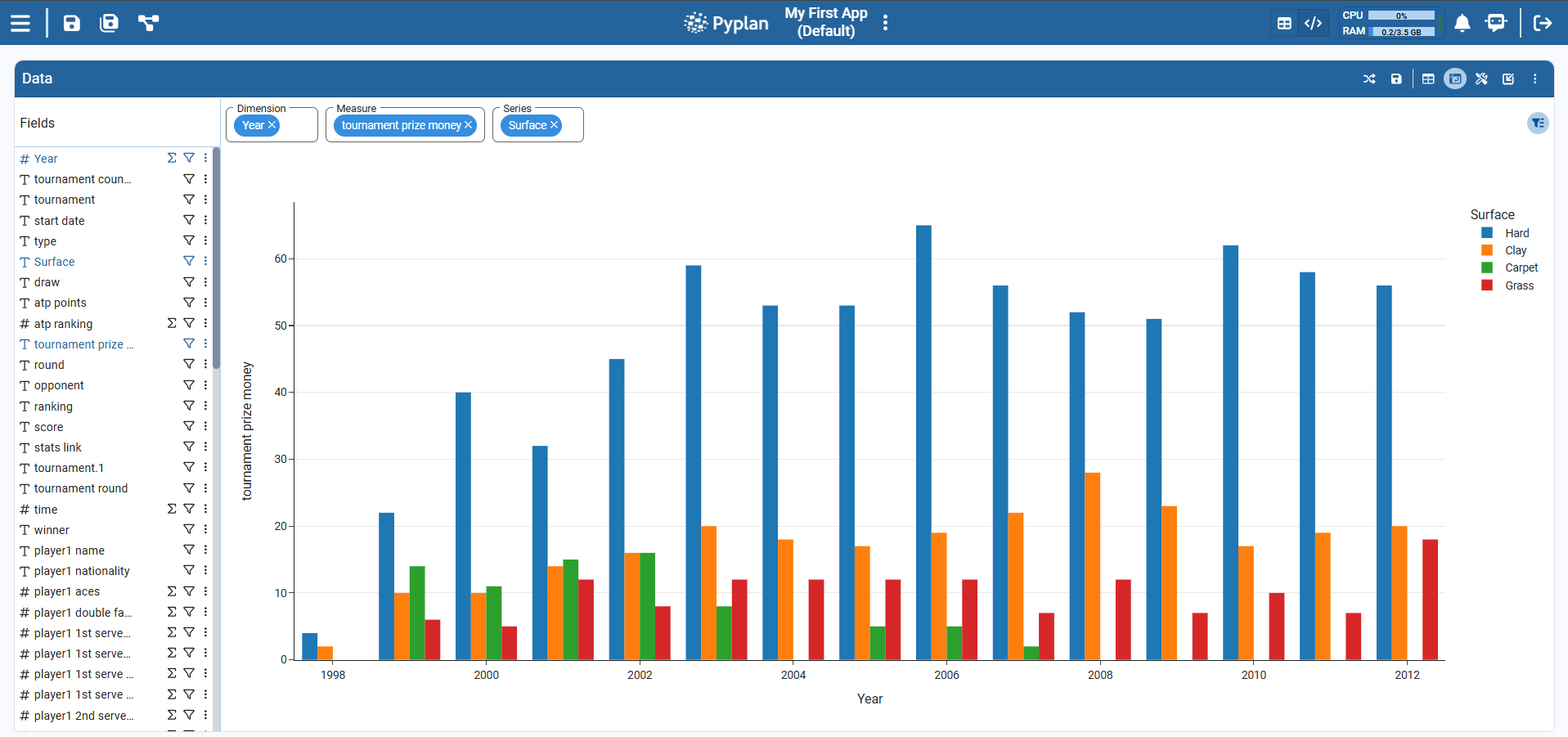Open the assistant bot chat icon

1496,23
